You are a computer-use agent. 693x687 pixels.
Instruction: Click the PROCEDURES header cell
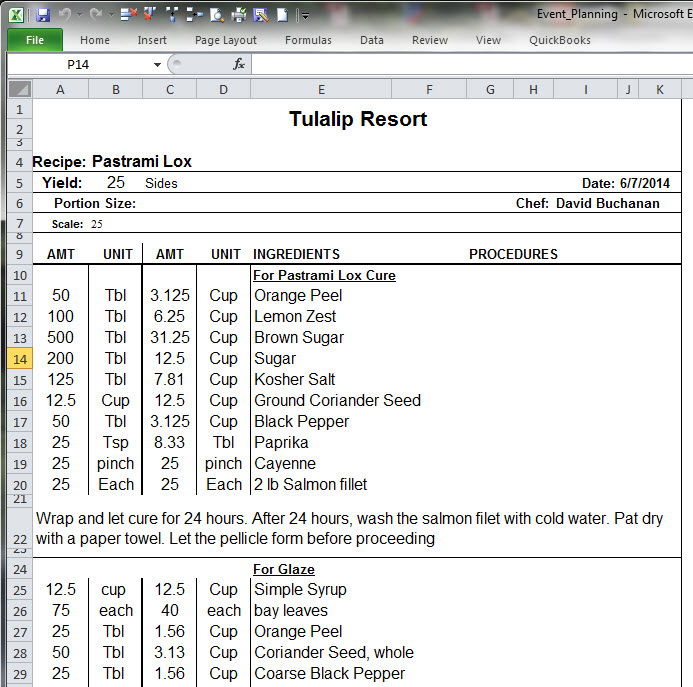(513, 254)
